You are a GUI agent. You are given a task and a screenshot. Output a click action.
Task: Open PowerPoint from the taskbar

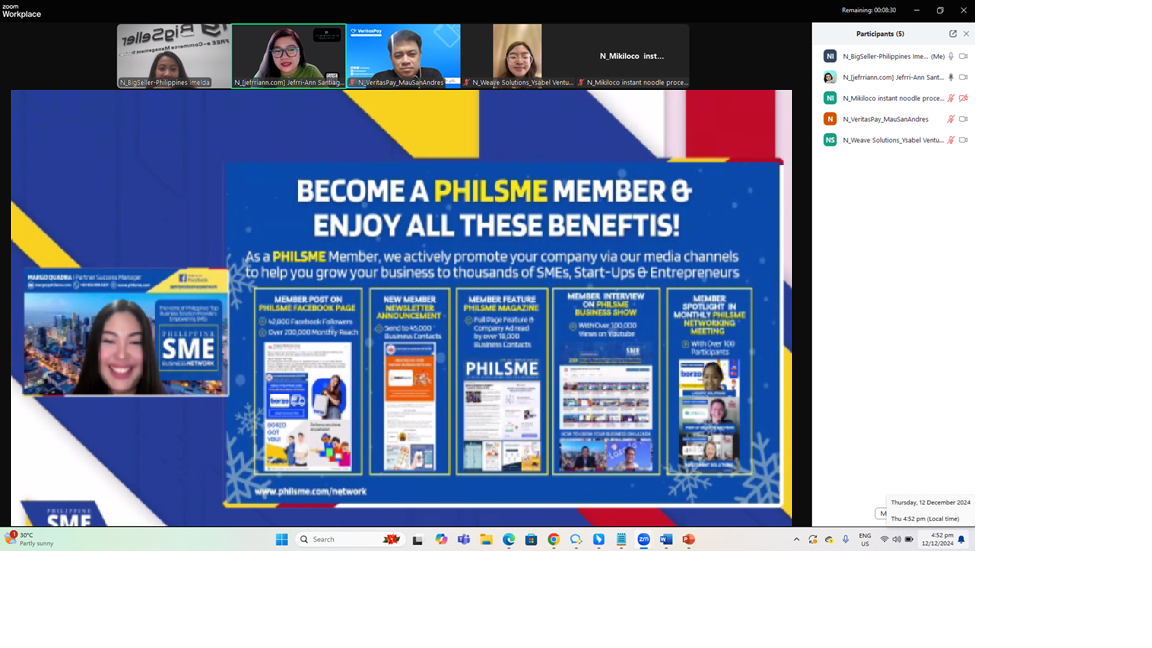(689, 540)
